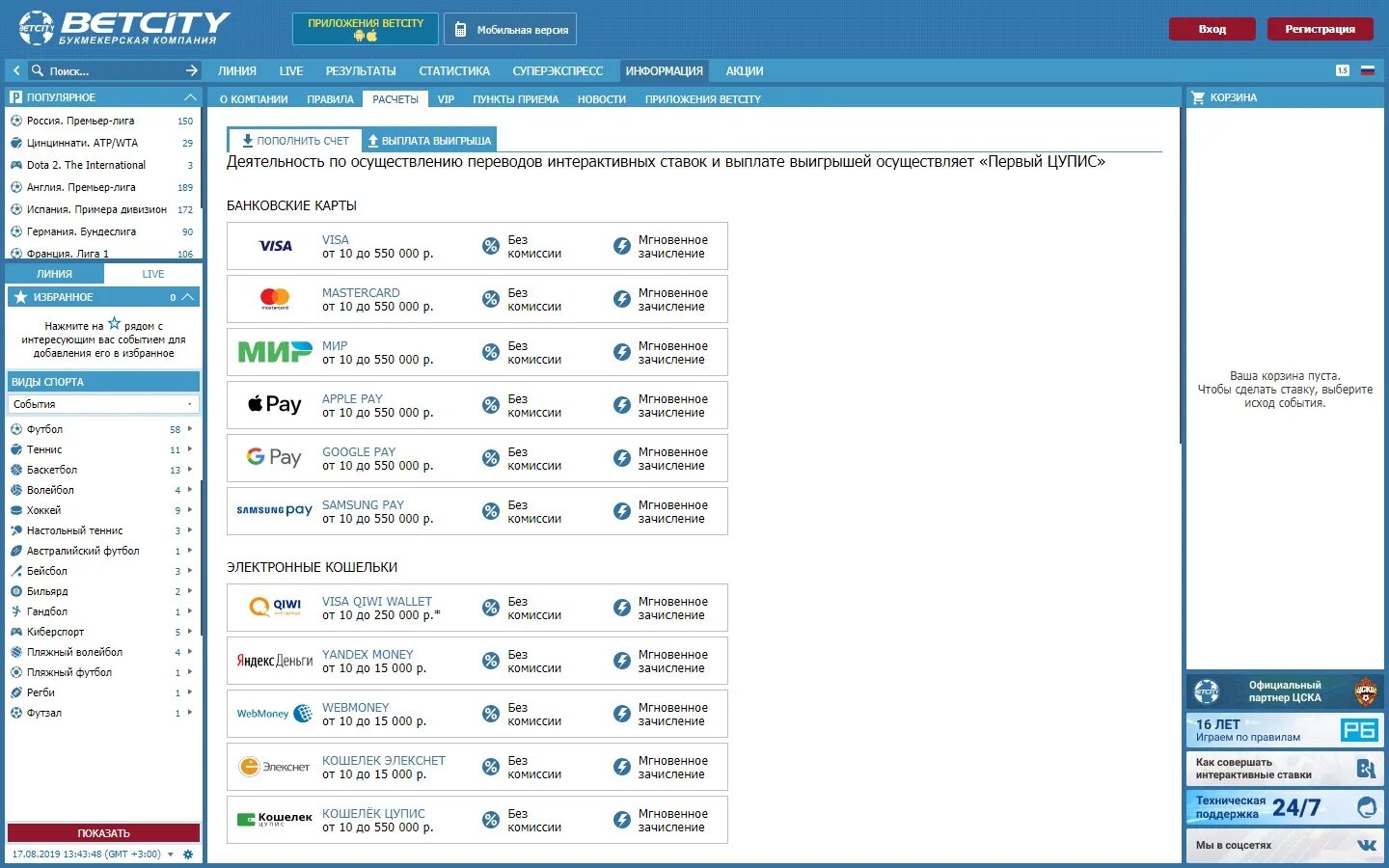Click the Яндекс Деньги logo
Screen dimensions: 1389x868
click(x=275, y=661)
